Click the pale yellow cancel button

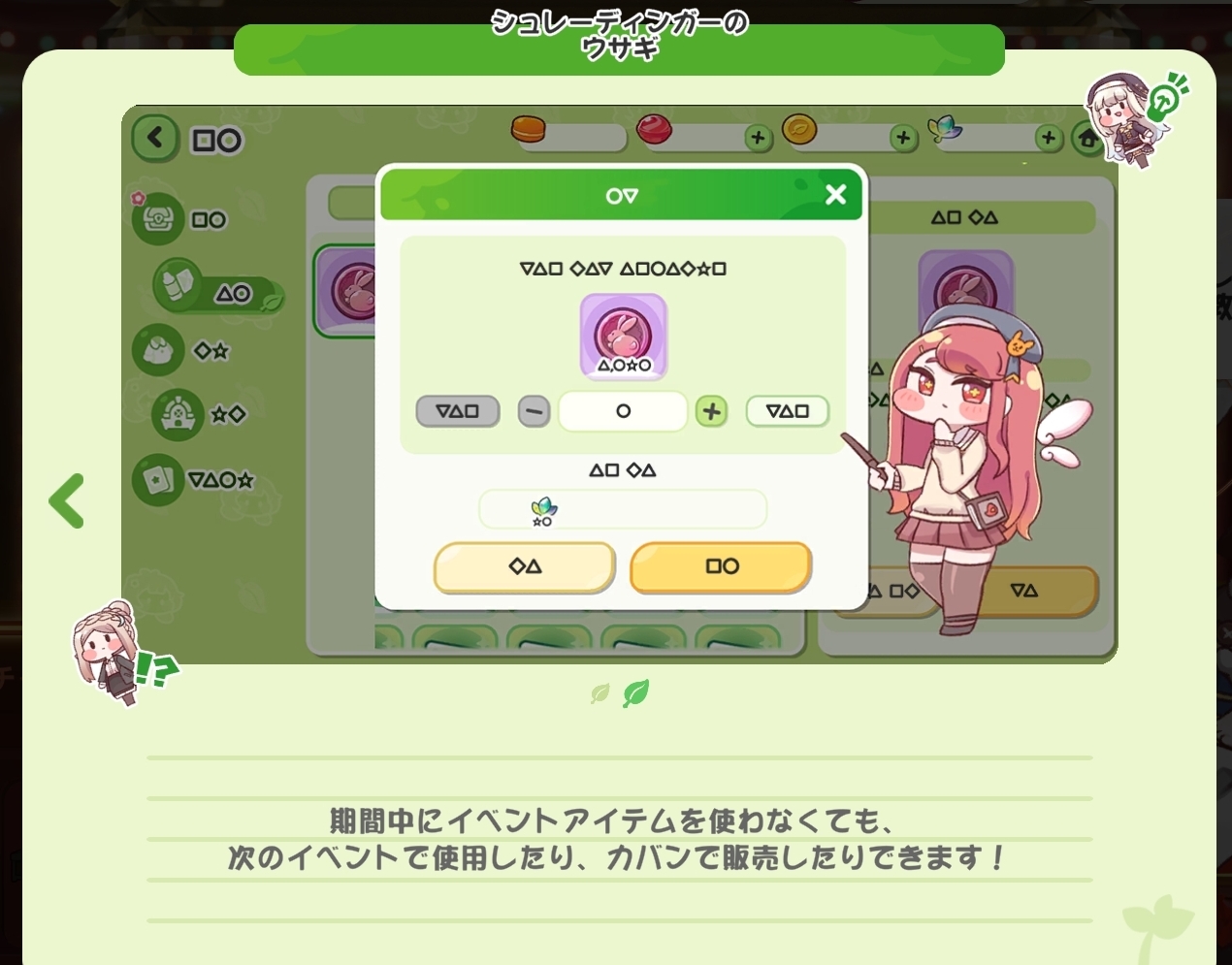[x=525, y=567]
